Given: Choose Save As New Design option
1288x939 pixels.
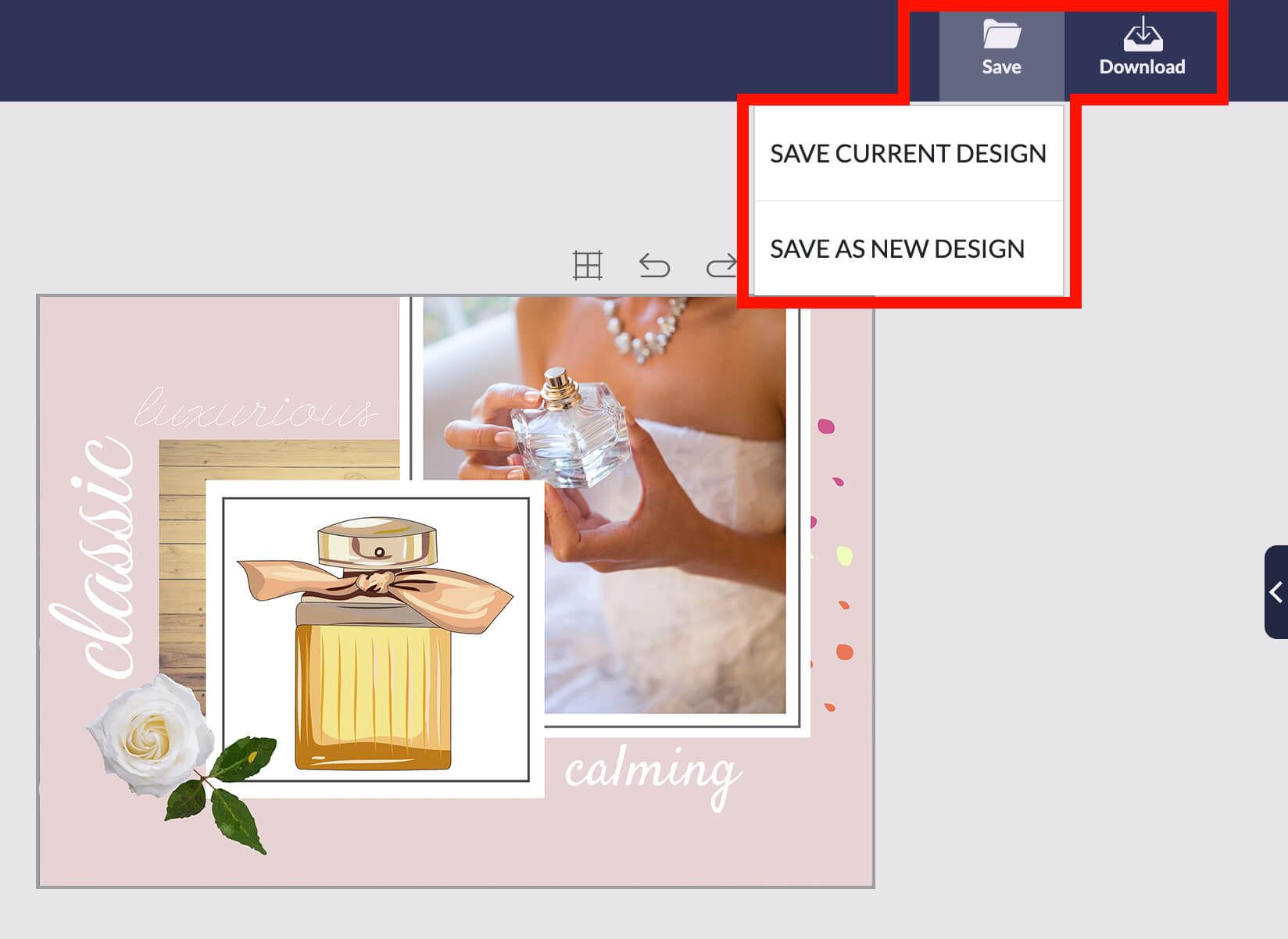Looking at the screenshot, I should (x=908, y=248).
